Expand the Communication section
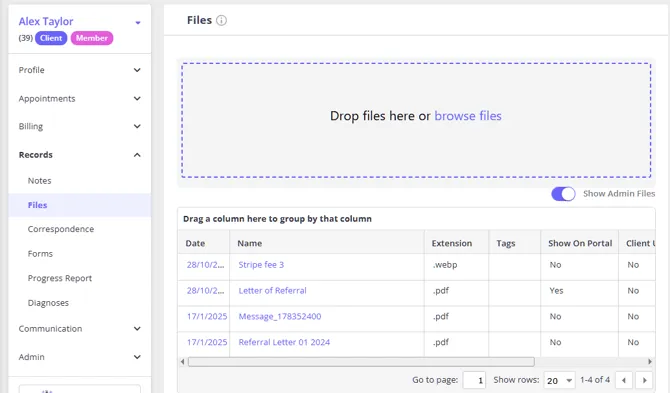This screenshot has width=670, height=393. [79, 329]
